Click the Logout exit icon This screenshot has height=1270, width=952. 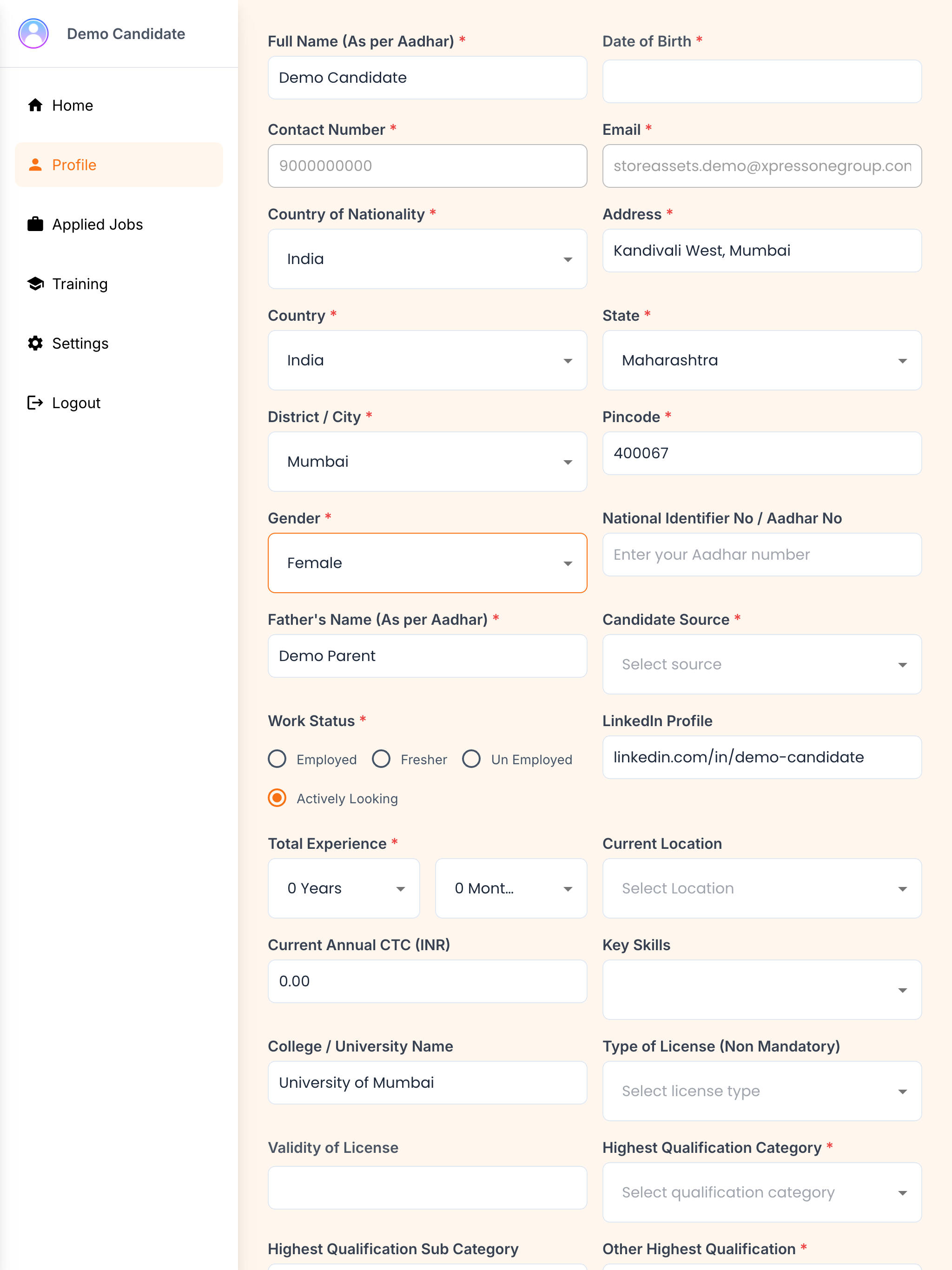[x=36, y=403]
